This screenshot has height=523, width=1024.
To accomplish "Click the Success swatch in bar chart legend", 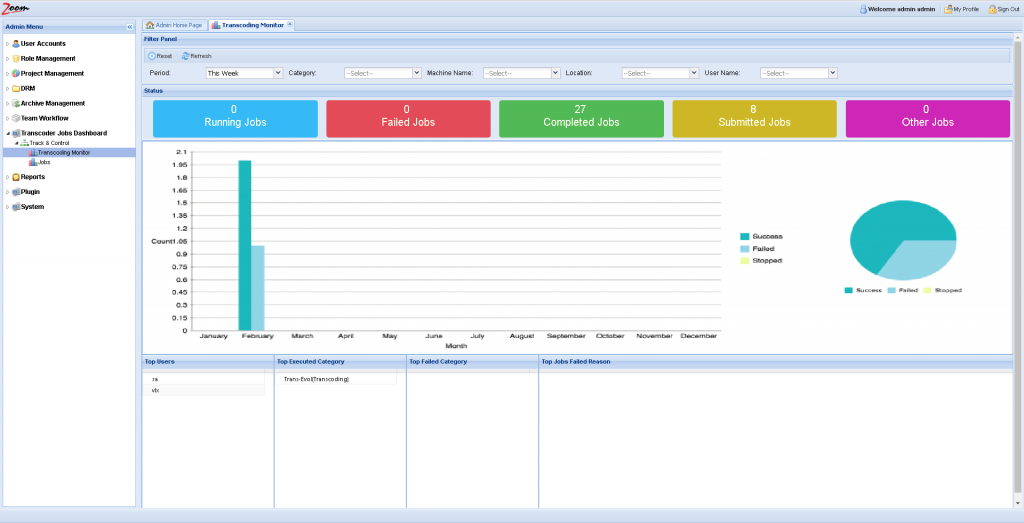I will [744, 236].
